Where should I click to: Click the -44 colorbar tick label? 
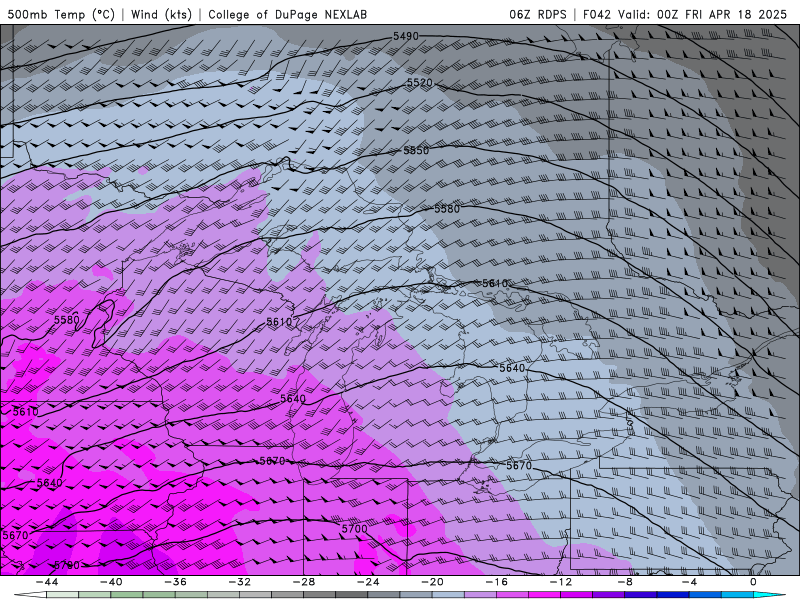point(47,582)
